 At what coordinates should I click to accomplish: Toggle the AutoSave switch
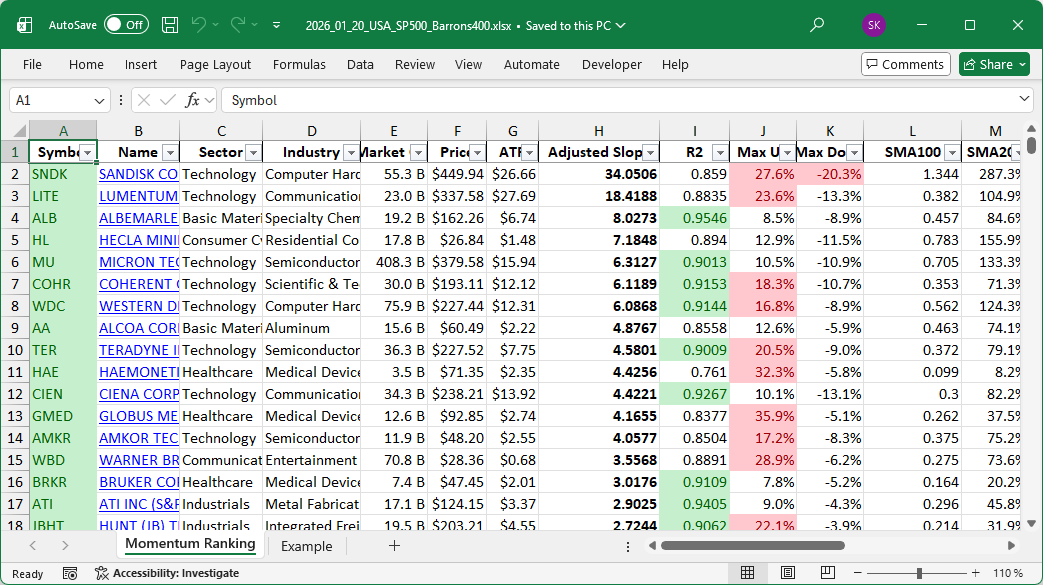click(126, 25)
